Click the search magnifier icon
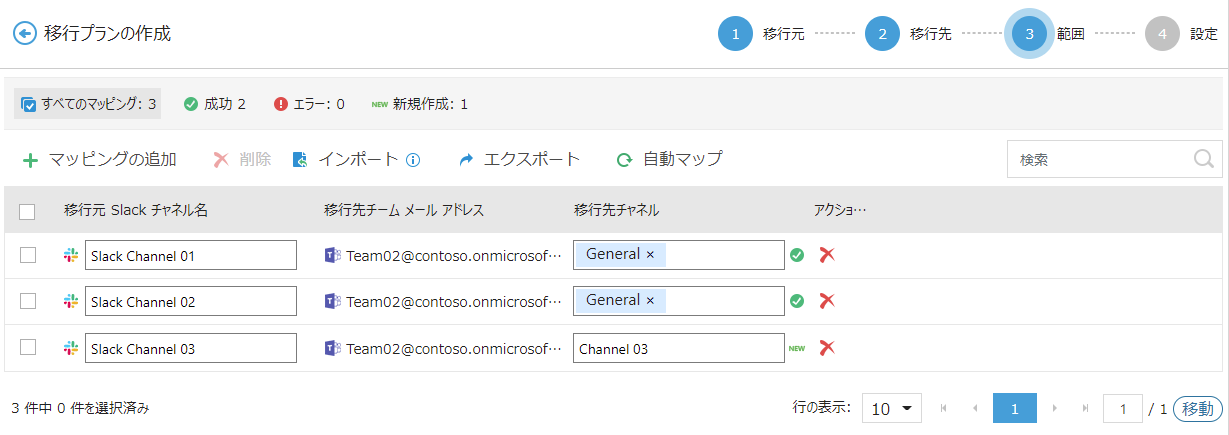1229x435 pixels. coord(1204,159)
